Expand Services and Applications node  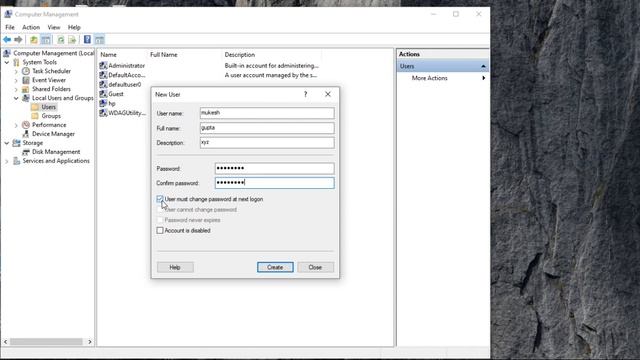click(x=7, y=161)
